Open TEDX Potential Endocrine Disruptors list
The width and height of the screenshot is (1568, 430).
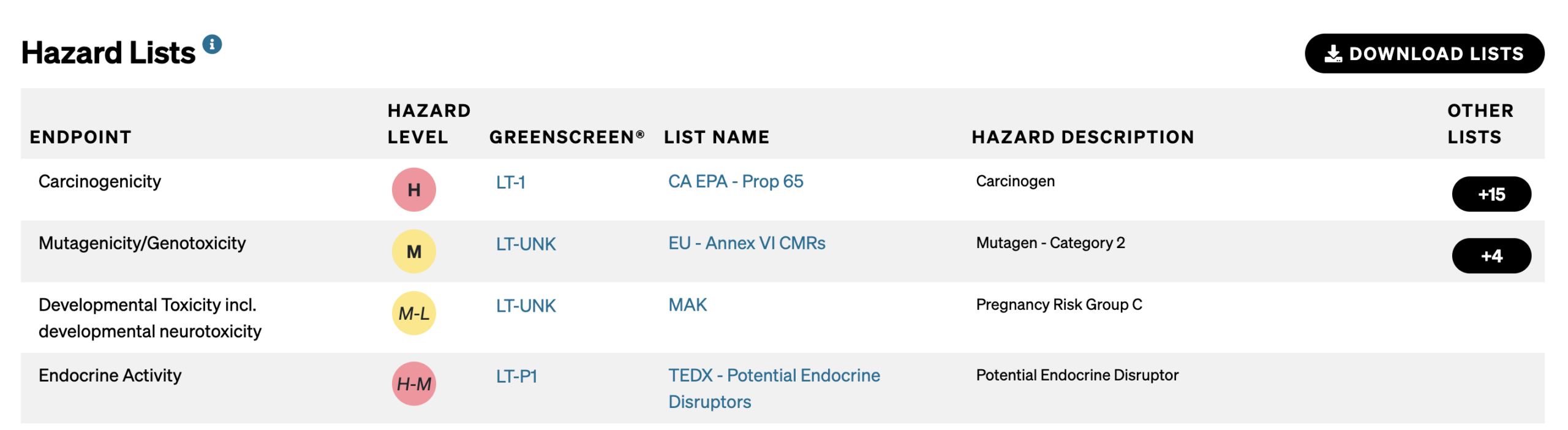coord(773,376)
